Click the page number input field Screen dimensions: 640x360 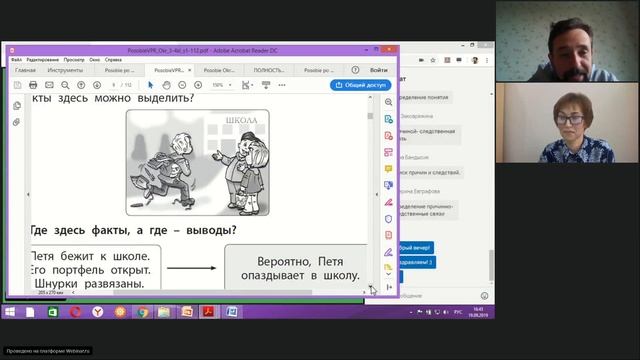coord(114,85)
